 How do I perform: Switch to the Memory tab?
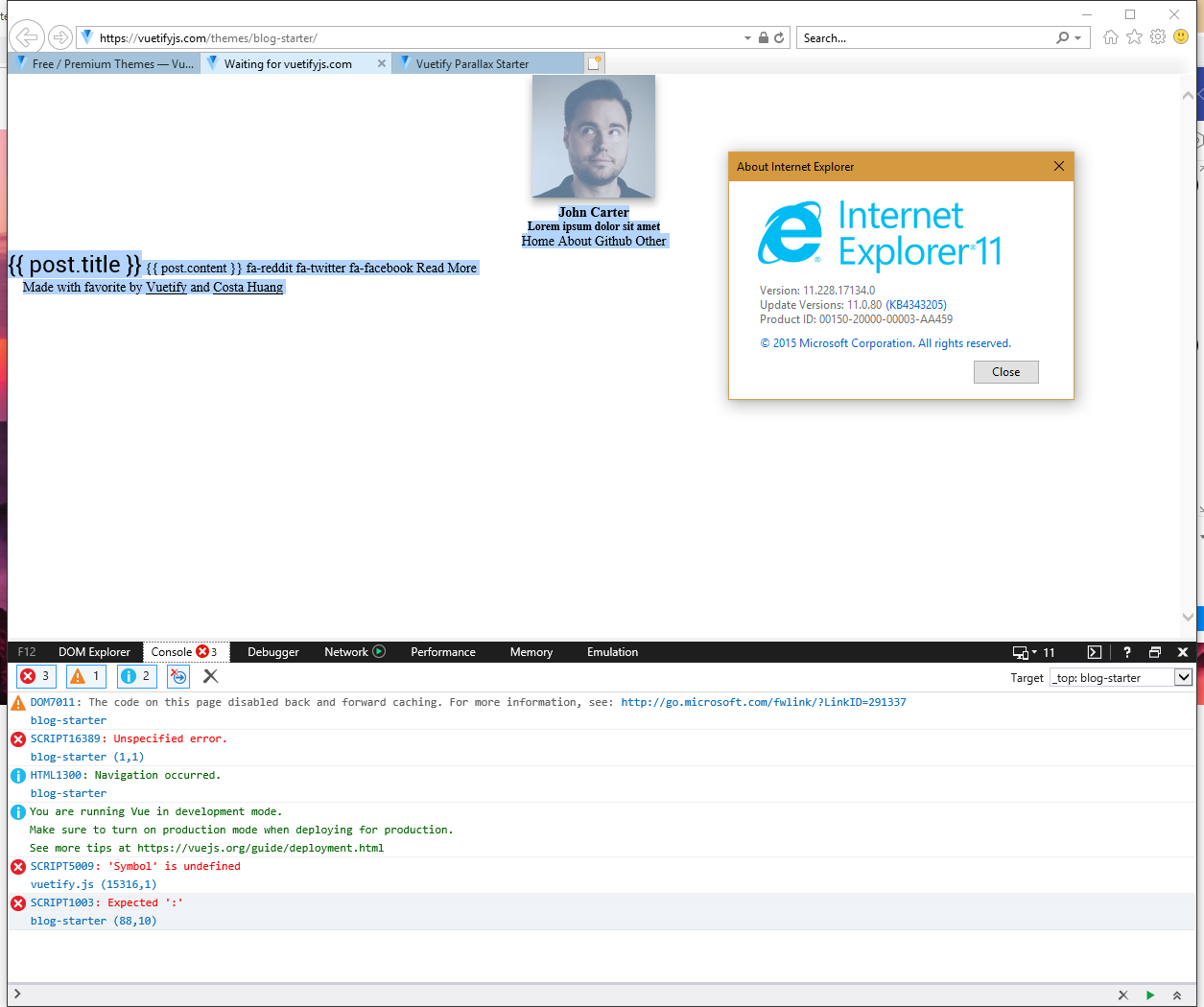tap(531, 652)
